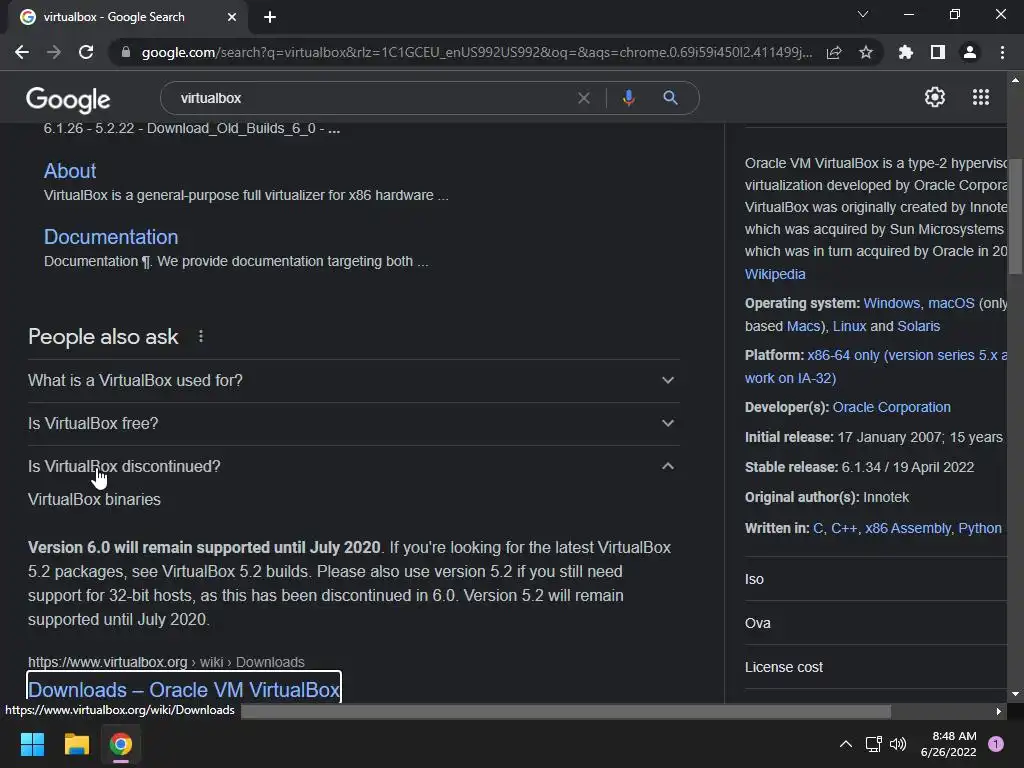Click the horizontal scrollbar right arrow
This screenshot has height=768, width=1024.
click(999, 712)
